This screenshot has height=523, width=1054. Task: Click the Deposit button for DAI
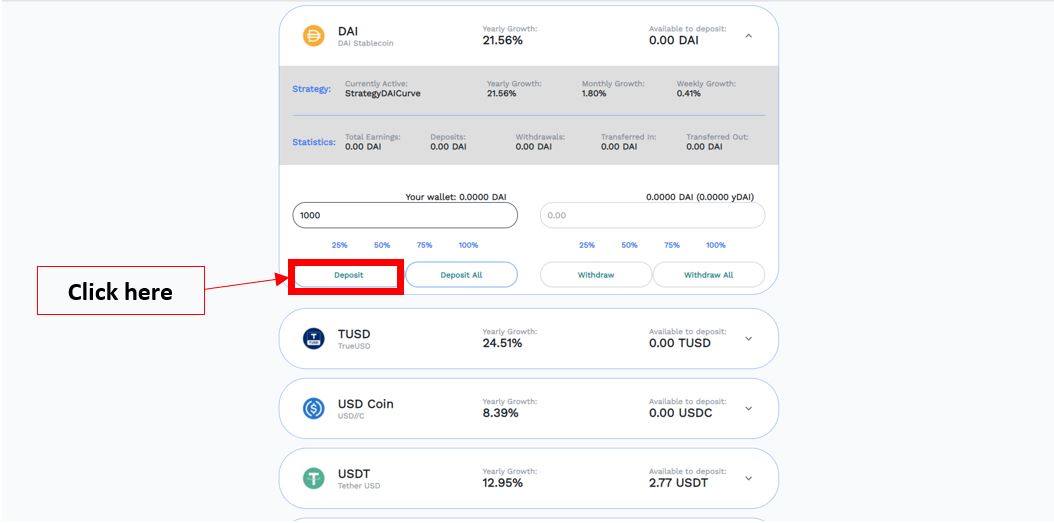coord(348,275)
